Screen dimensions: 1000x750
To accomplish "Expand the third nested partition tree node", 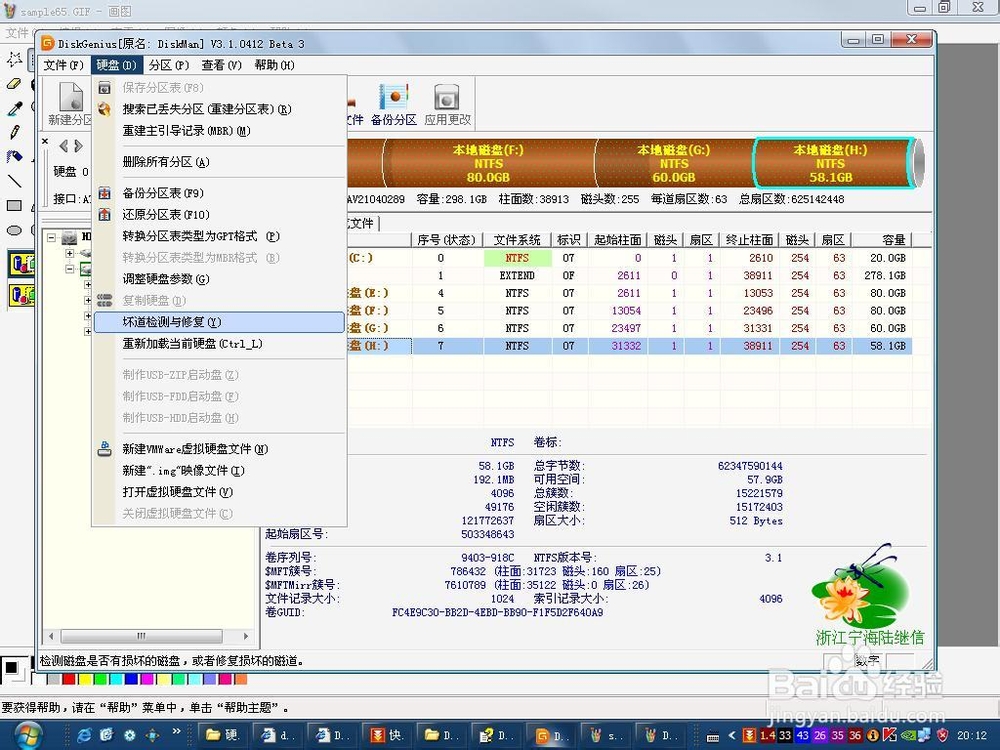I will click(x=87, y=316).
